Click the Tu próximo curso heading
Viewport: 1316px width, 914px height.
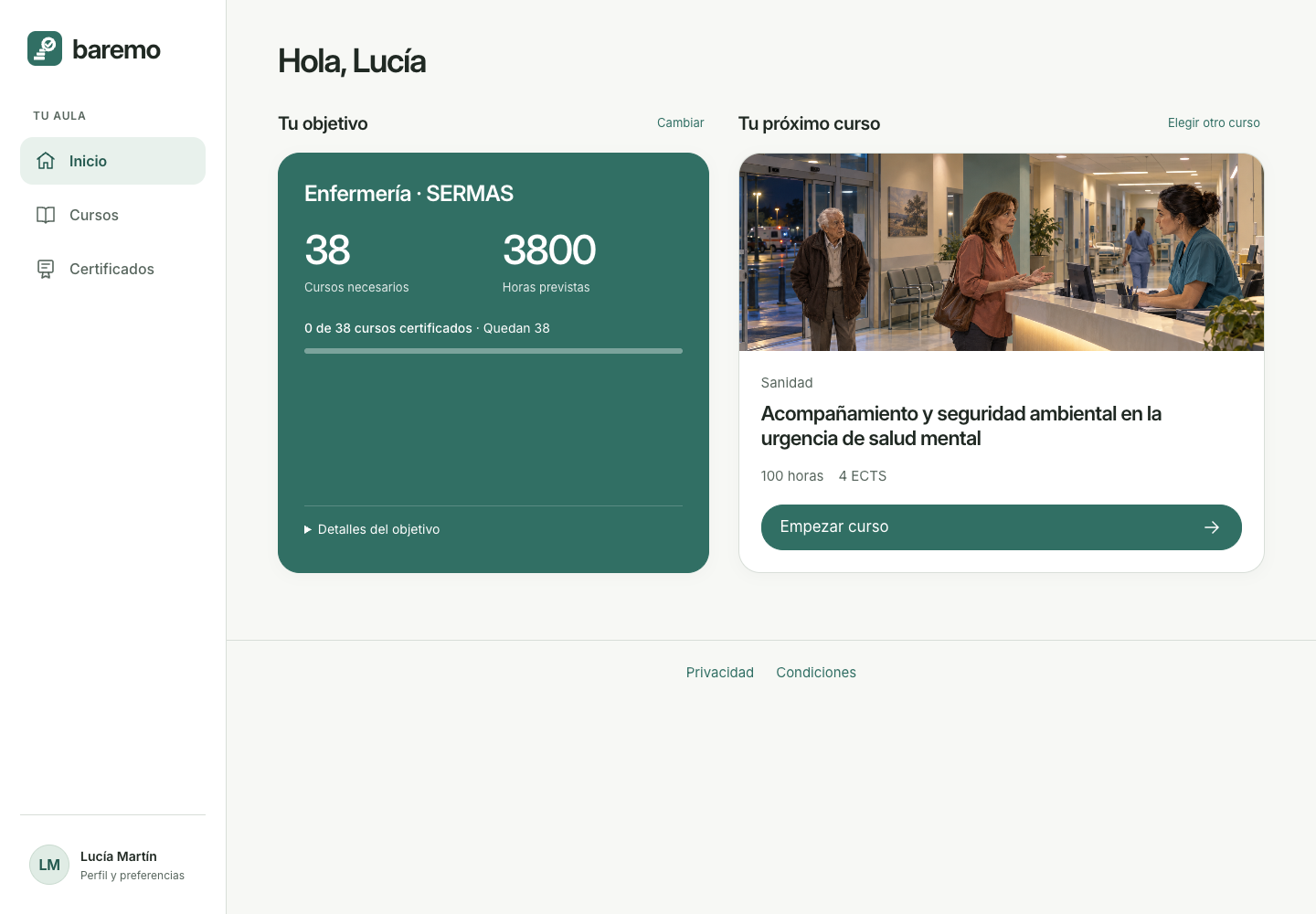pos(809,123)
